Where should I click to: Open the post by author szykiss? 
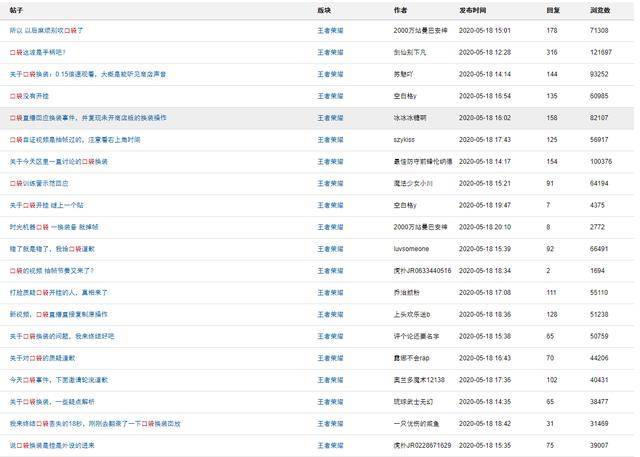[75, 140]
